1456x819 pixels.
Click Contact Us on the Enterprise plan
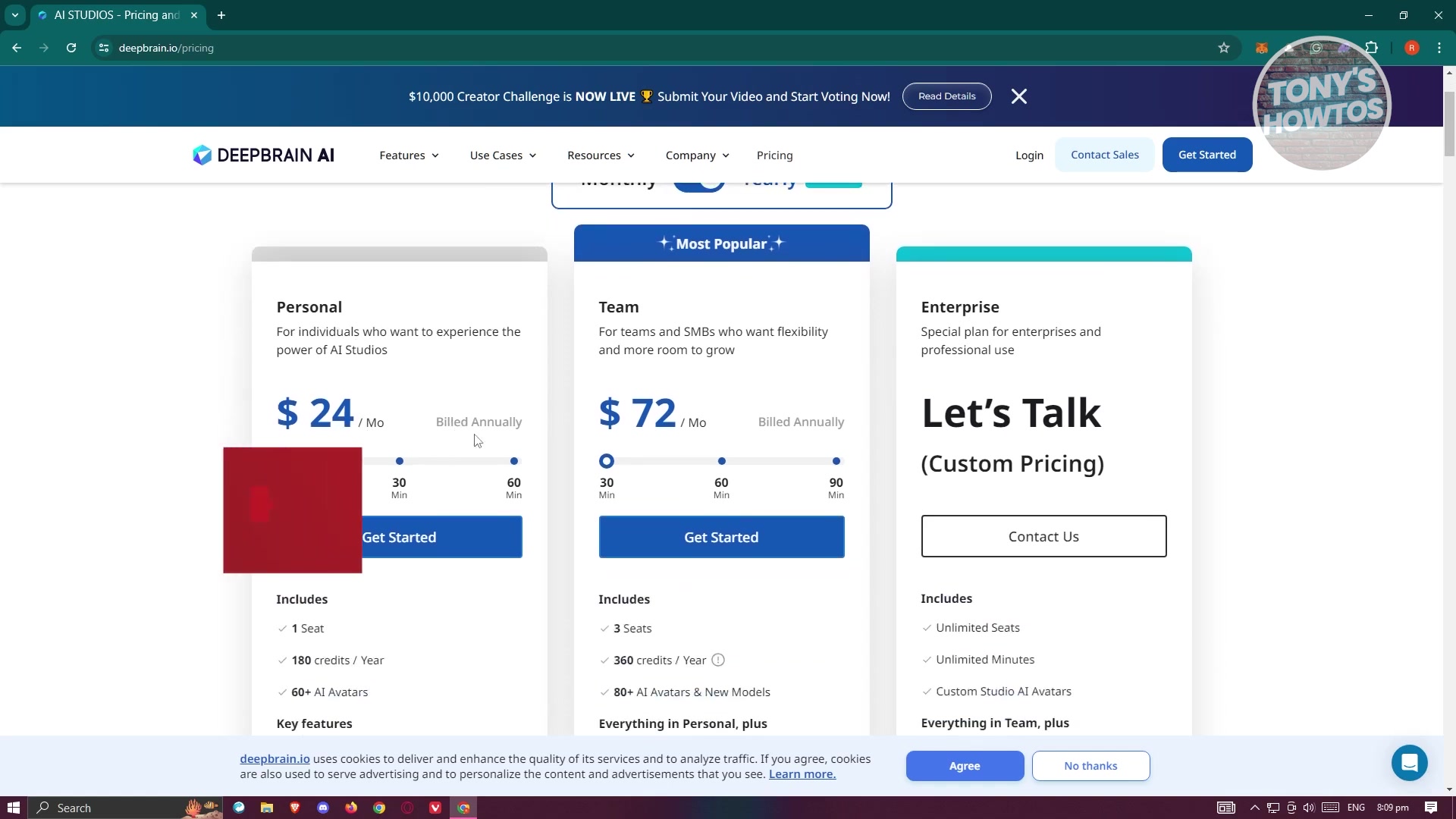pyautogui.click(x=1043, y=536)
